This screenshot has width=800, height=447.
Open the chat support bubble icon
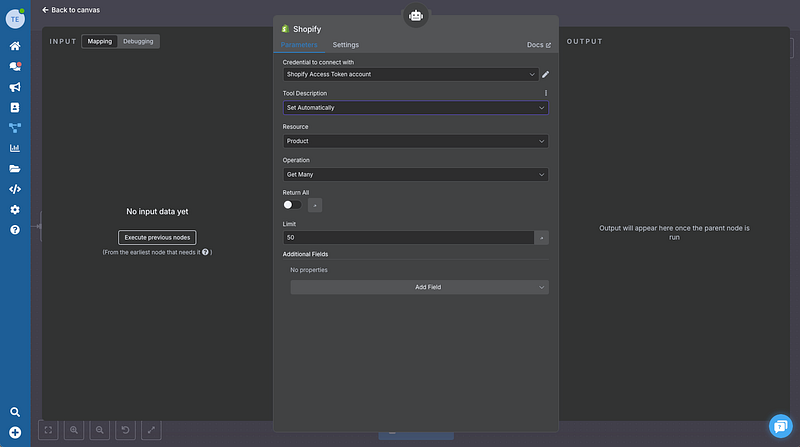(780, 426)
